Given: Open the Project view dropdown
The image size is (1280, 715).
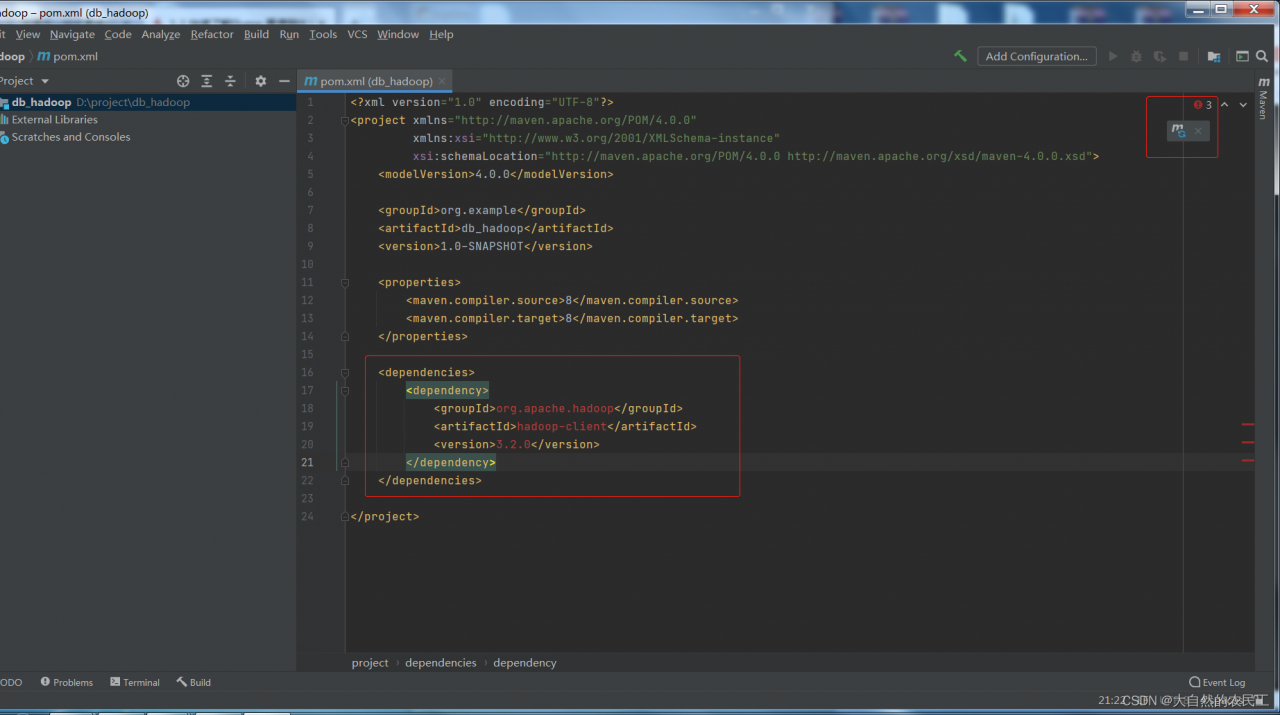Looking at the screenshot, I should click(45, 81).
